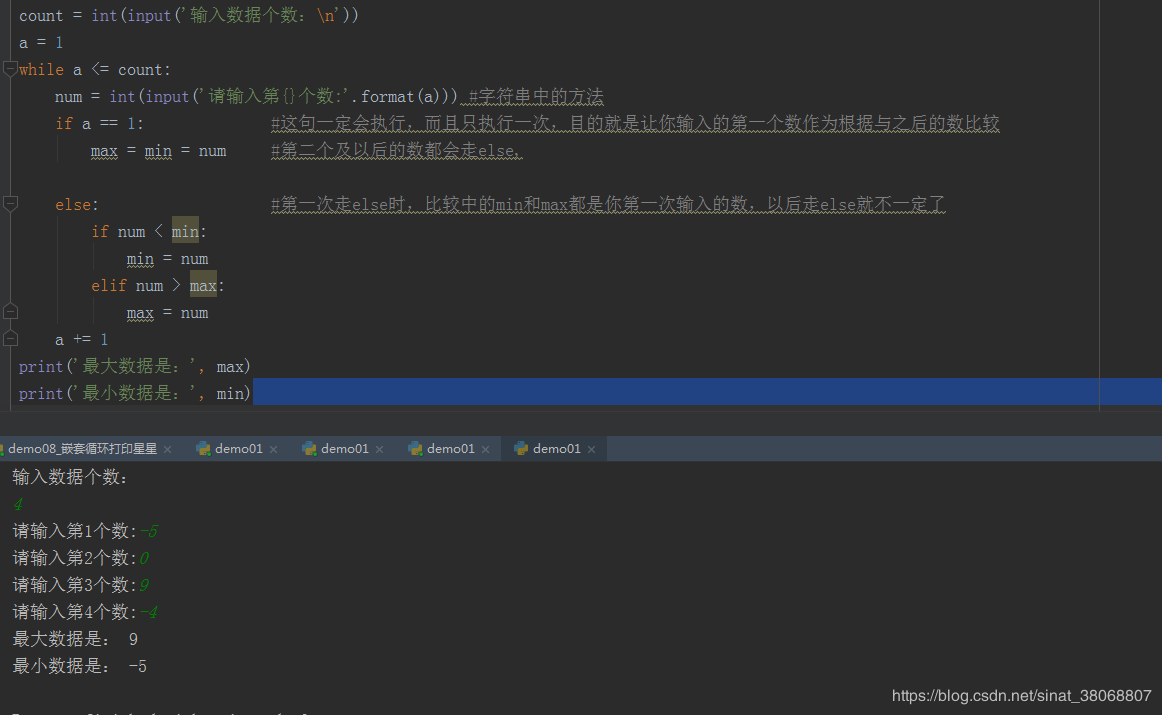This screenshot has height=715, width=1162.
Task: Click the Python icon on the active demo01 tab
Action: [x=521, y=449]
